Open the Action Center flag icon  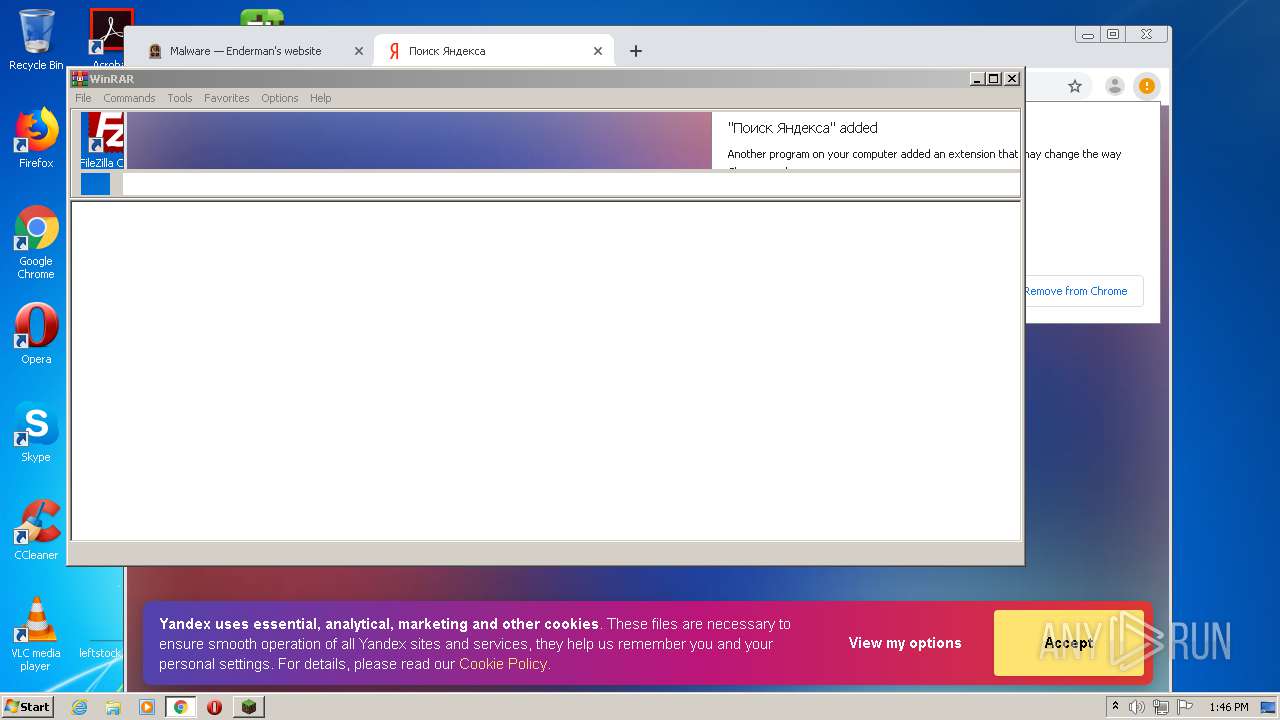click(1184, 707)
